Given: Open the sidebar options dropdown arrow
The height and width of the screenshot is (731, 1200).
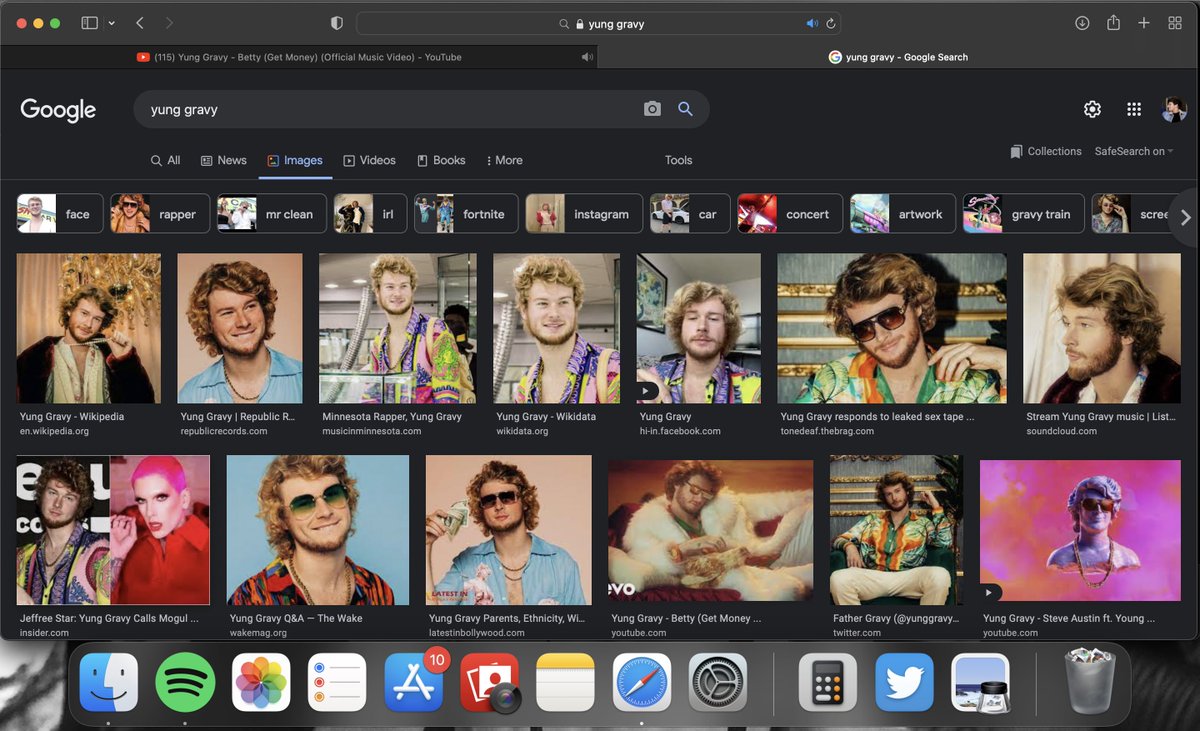Looking at the screenshot, I should coord(111,23).
